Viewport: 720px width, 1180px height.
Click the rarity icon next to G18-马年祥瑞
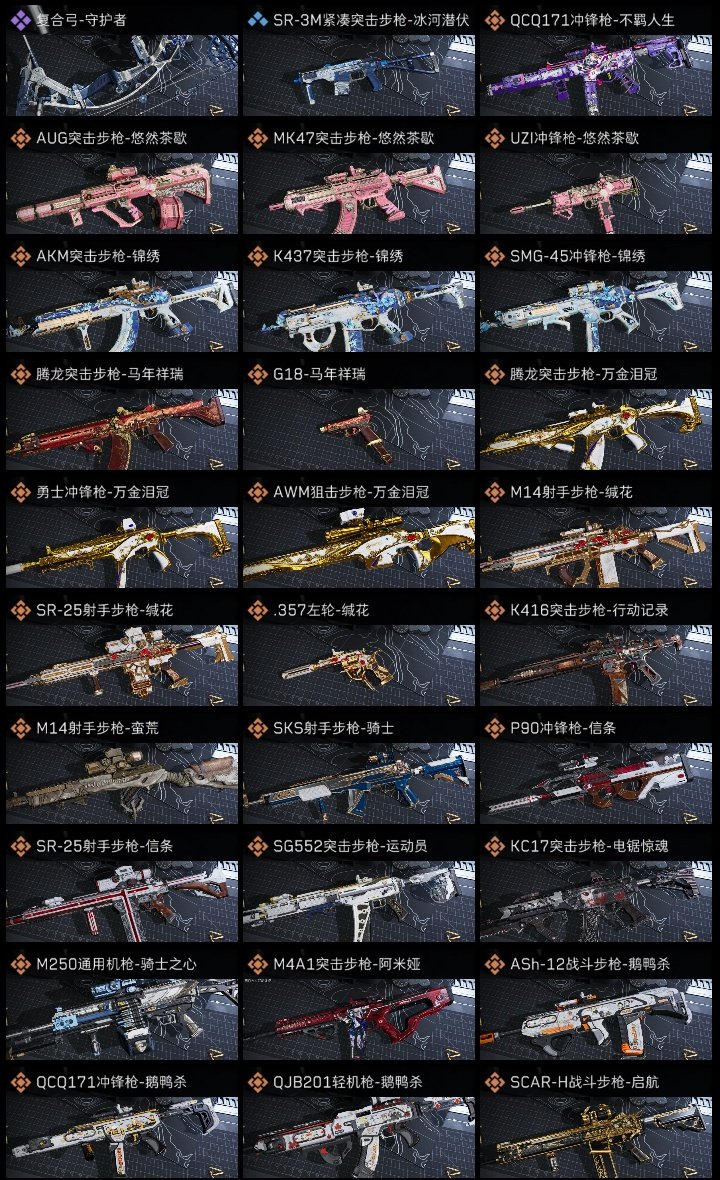click(257, 374)
